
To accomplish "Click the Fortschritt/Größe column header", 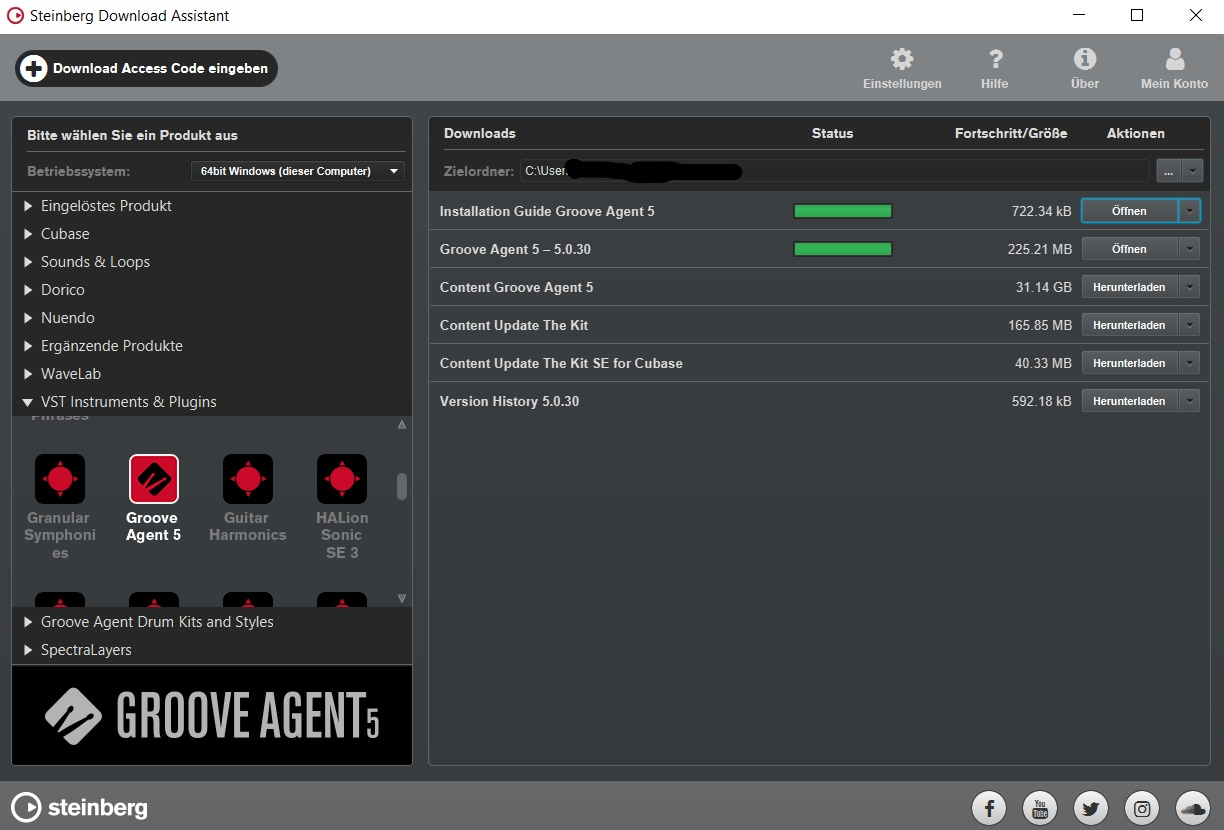I will pos(1011,133).
